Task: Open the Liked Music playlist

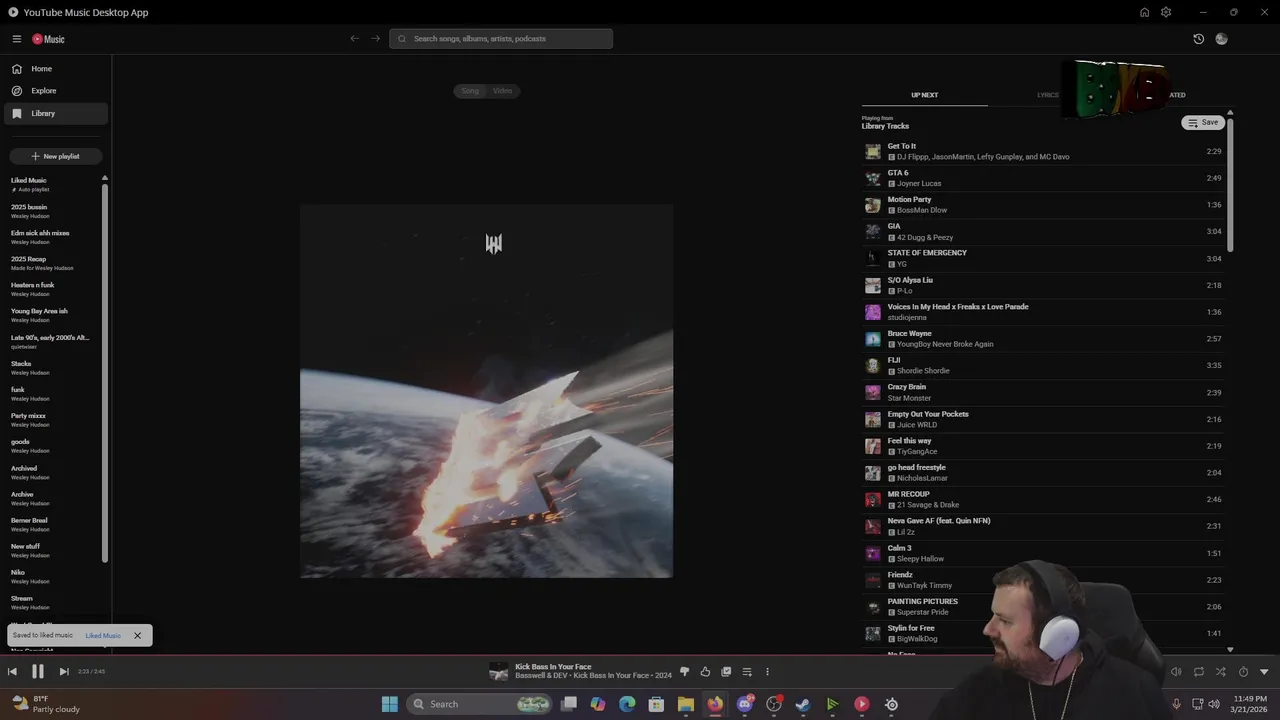Action: click(52, 184)
